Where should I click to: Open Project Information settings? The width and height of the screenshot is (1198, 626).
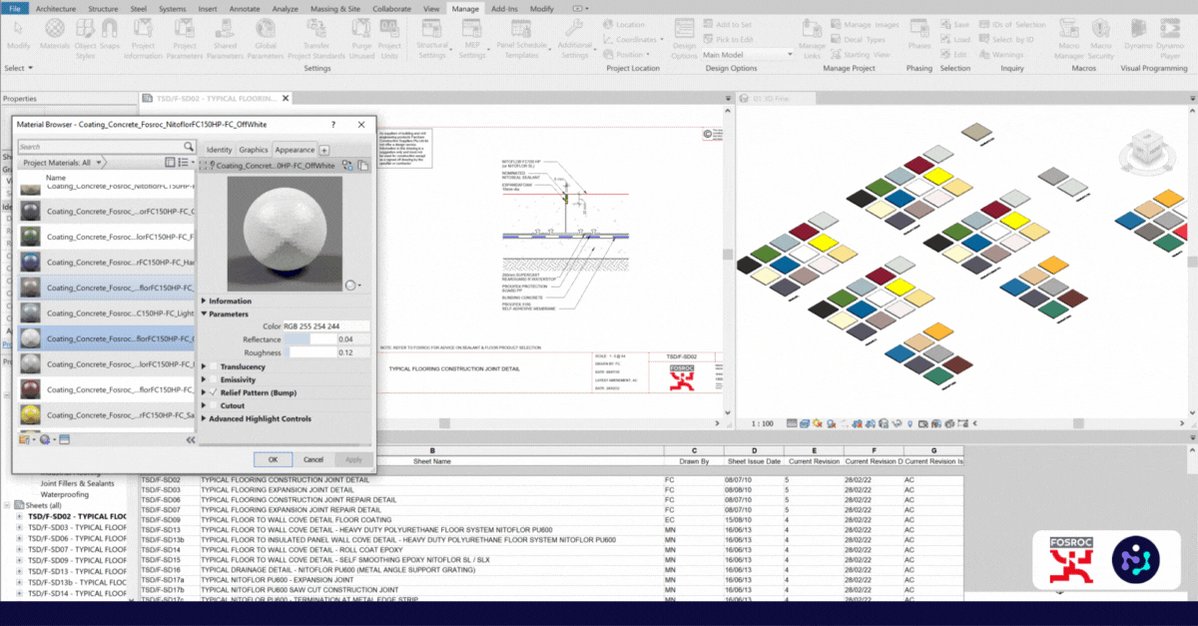pos(143,38)
